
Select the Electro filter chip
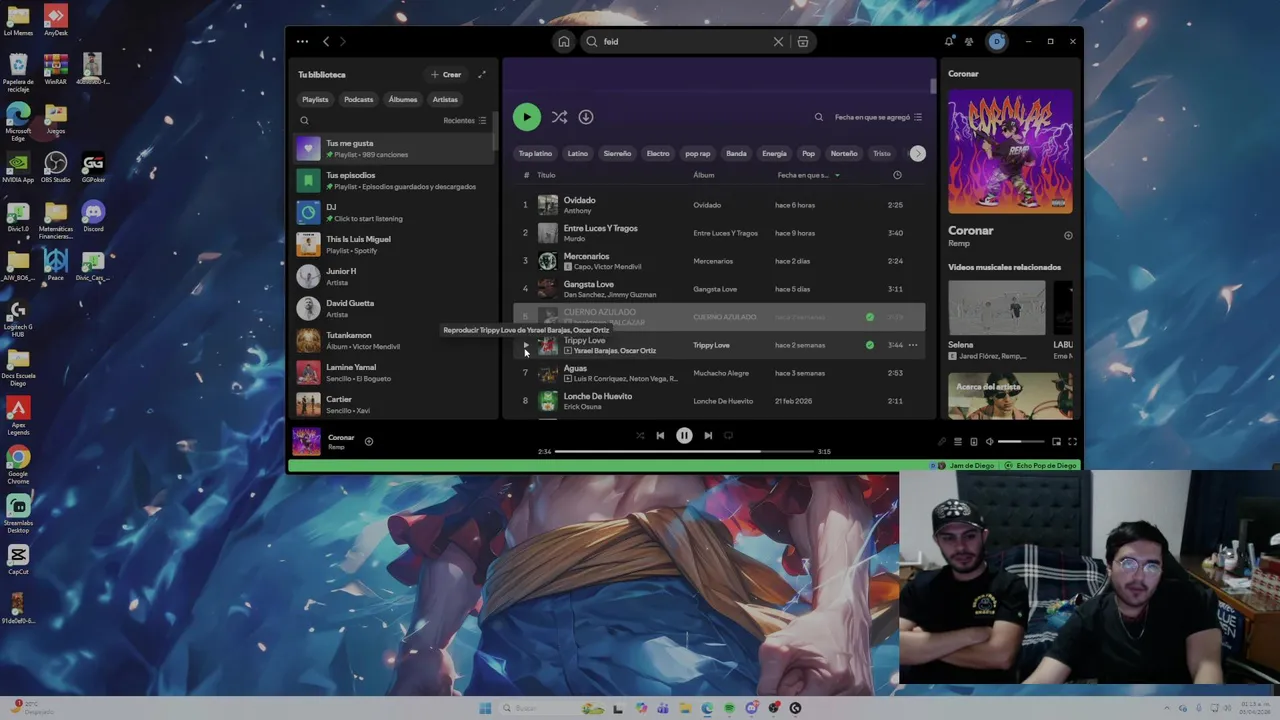pos(658,154)
